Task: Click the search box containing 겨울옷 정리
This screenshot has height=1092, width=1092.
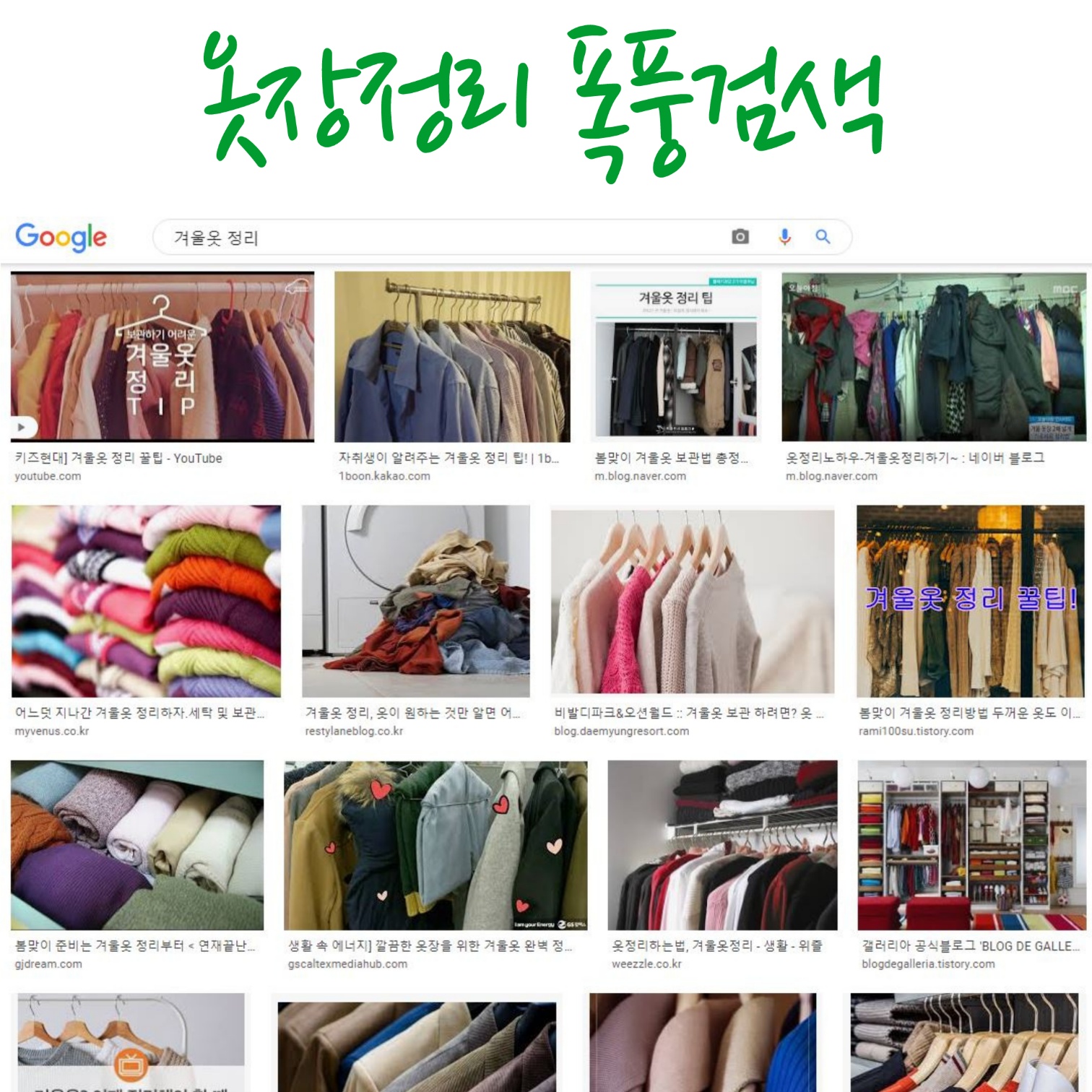Action: coord(502,237)
